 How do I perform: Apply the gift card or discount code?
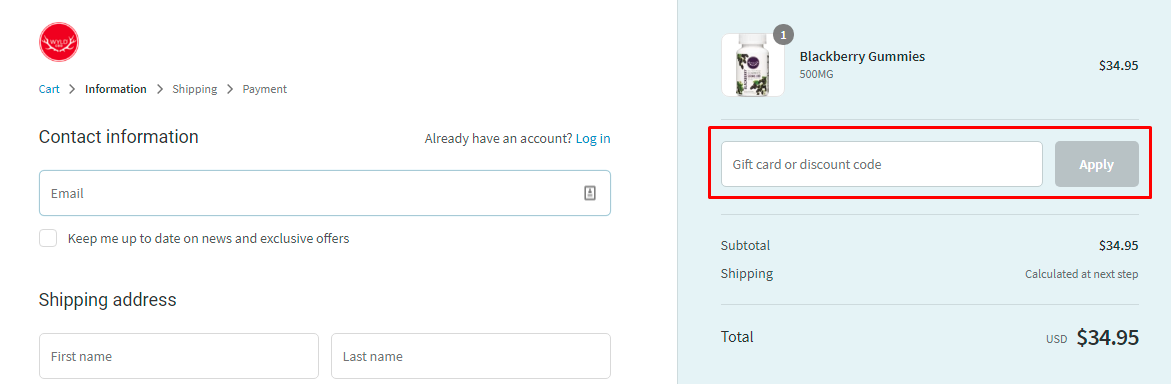[x=1096, y=164]
